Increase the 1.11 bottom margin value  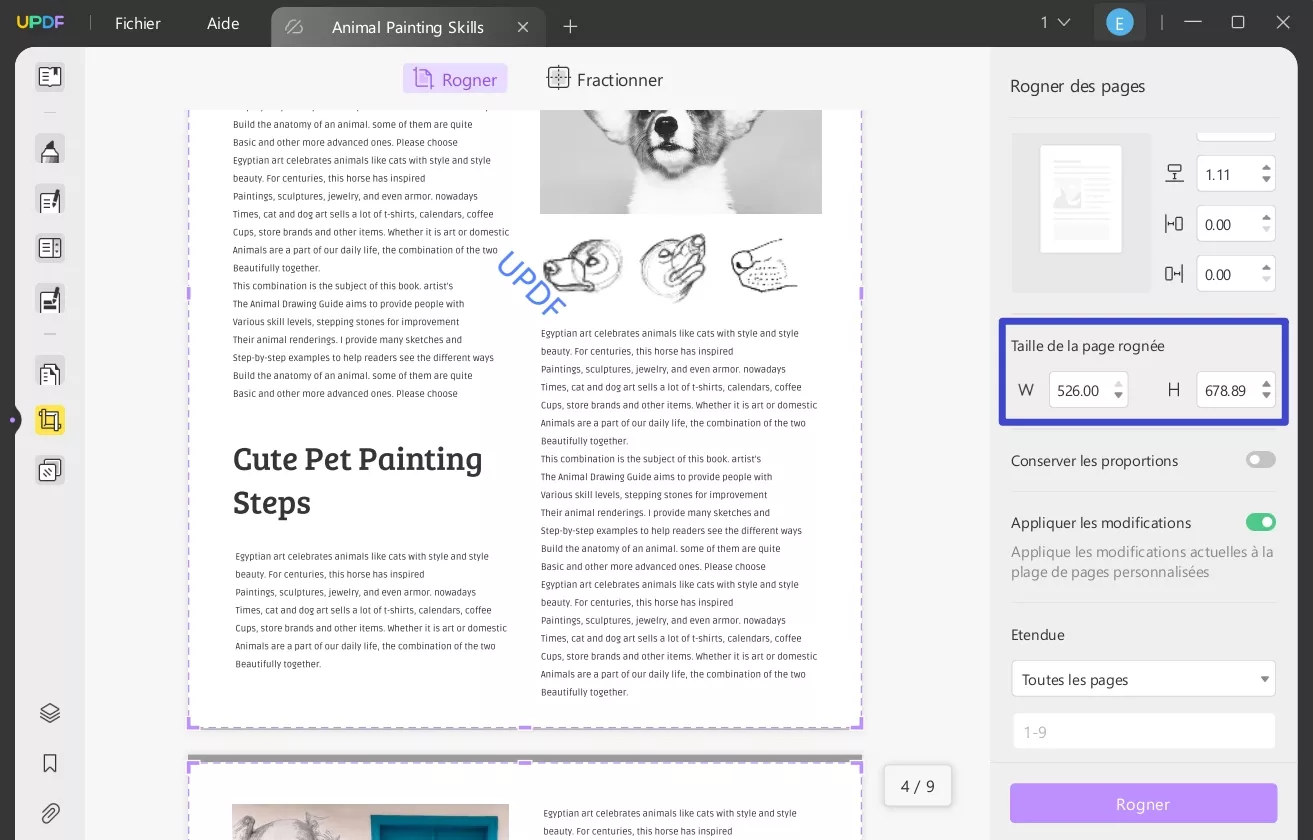[1267, 168]
